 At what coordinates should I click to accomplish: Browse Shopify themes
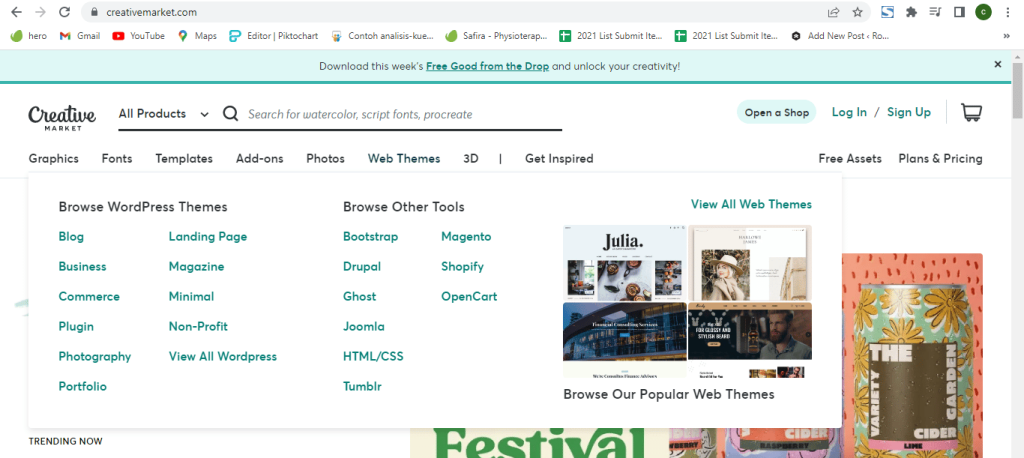click(x=462, y=267)
